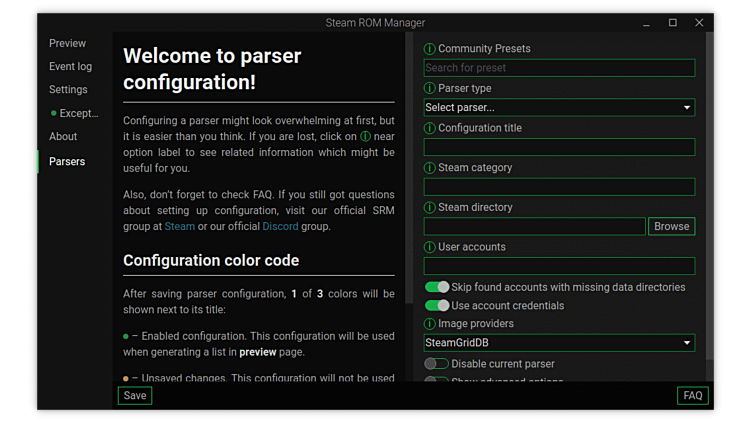This screenshot has width=752, height=423.
Task: Open the About page
Action: [x=63, y=137]
